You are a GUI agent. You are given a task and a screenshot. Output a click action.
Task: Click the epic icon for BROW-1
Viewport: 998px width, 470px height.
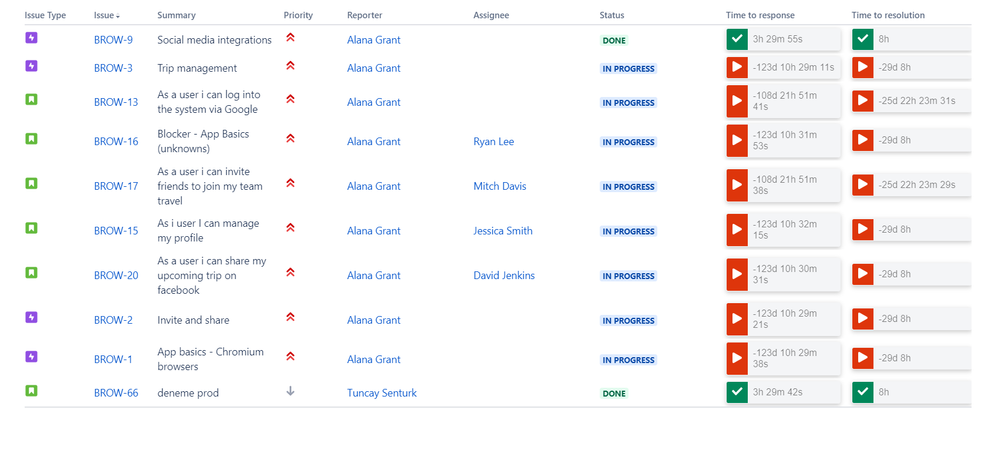coord(31,357)
